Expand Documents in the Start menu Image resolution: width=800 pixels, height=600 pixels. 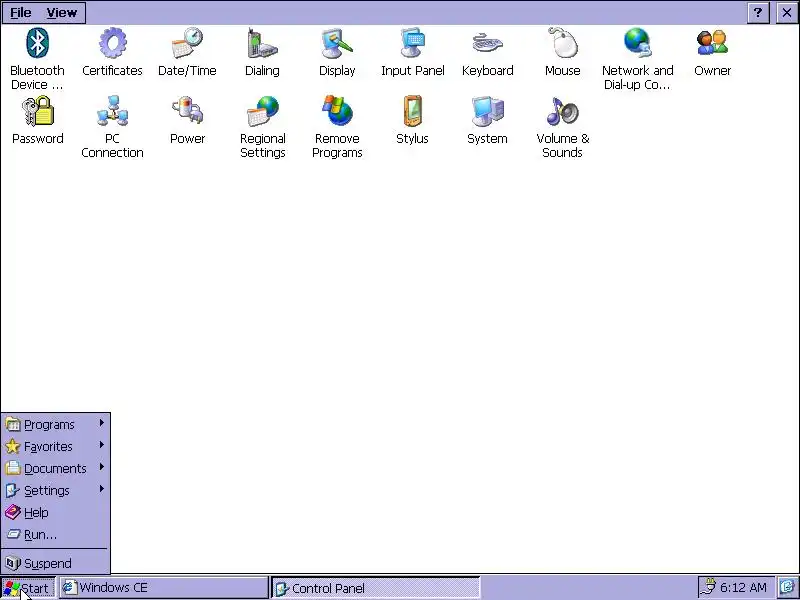coord(55,468)
